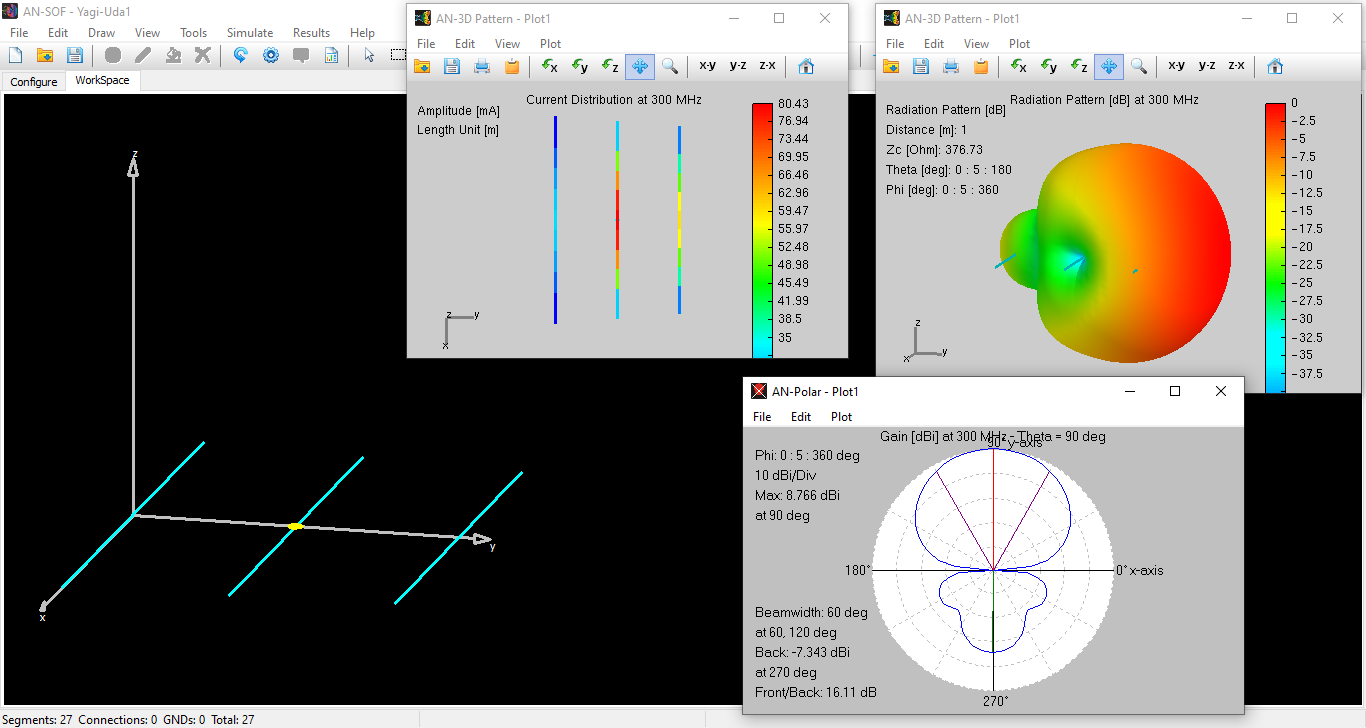Open the Help menu in AN-SOF
Screen dimensions: 1366x728
coord(362,33)
